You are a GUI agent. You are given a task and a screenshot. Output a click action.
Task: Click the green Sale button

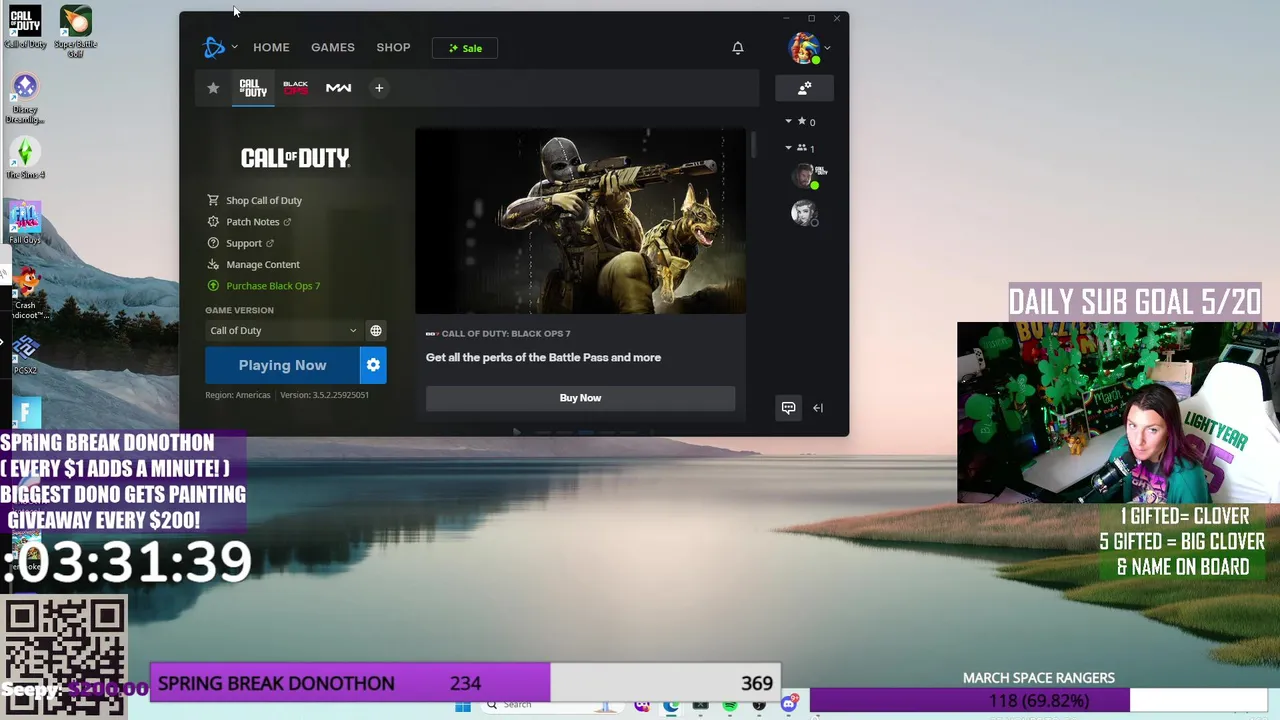[465, 48]
